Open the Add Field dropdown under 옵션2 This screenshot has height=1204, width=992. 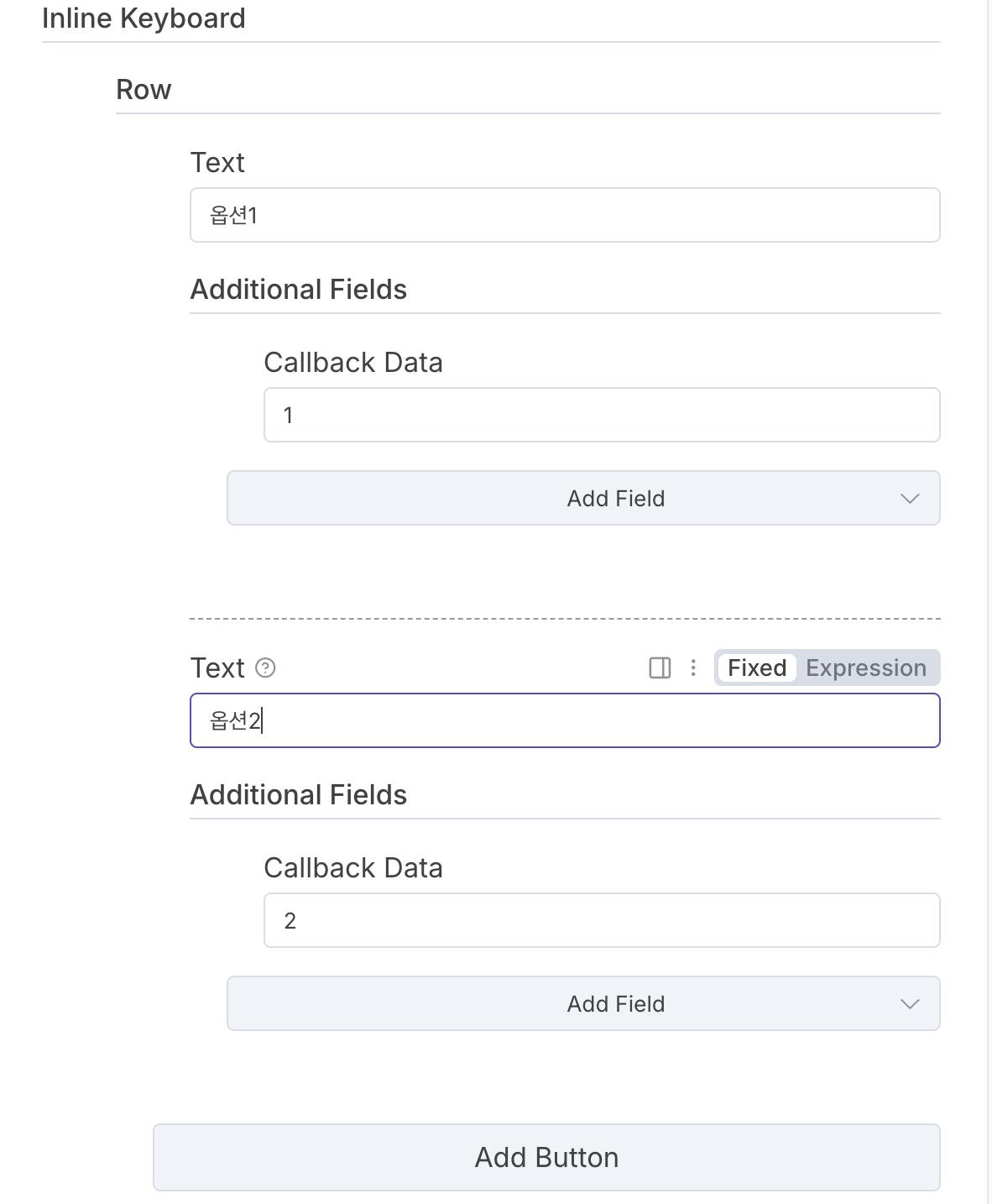(583, 1004)
